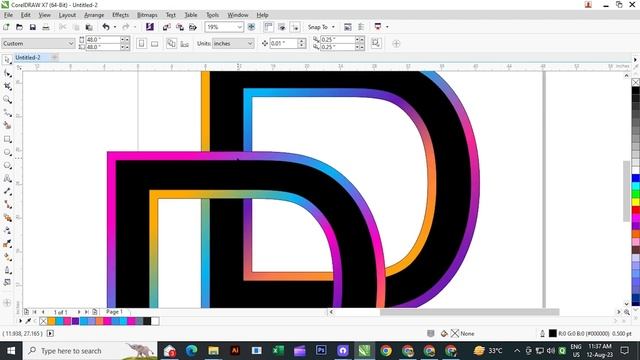640x360 pixels.
Task: Click the Import icon
Action: click(x=167, y=27)
